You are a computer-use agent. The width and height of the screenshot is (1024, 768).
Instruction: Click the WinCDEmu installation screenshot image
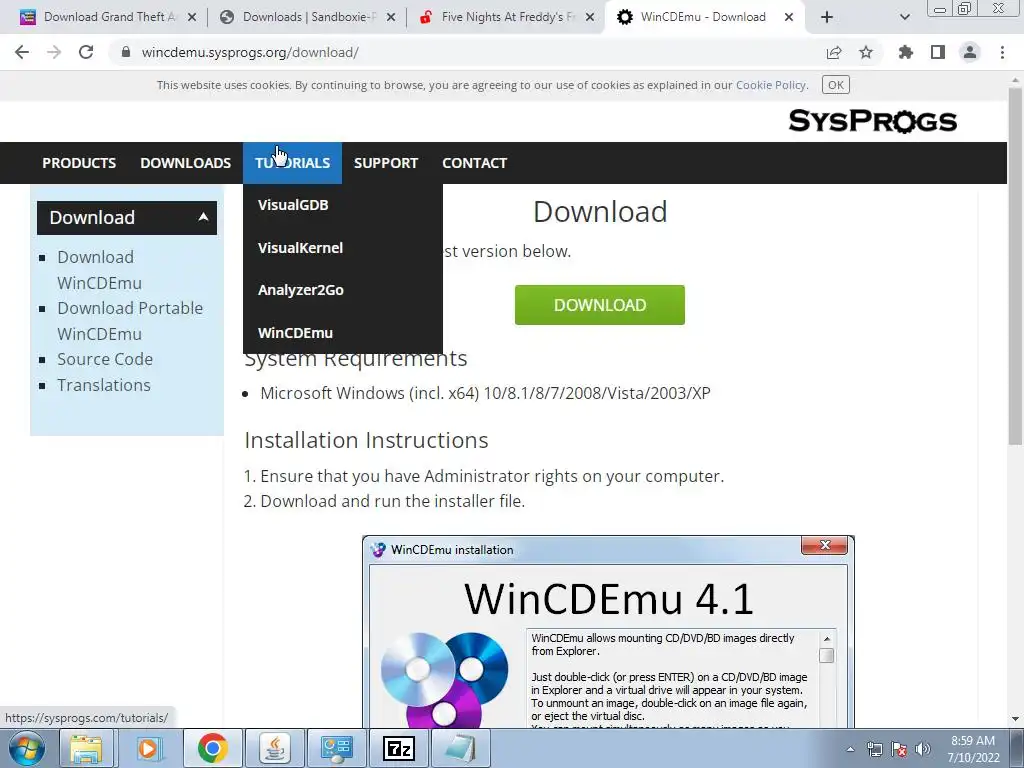pyautogui.click(x=608, y=632)
